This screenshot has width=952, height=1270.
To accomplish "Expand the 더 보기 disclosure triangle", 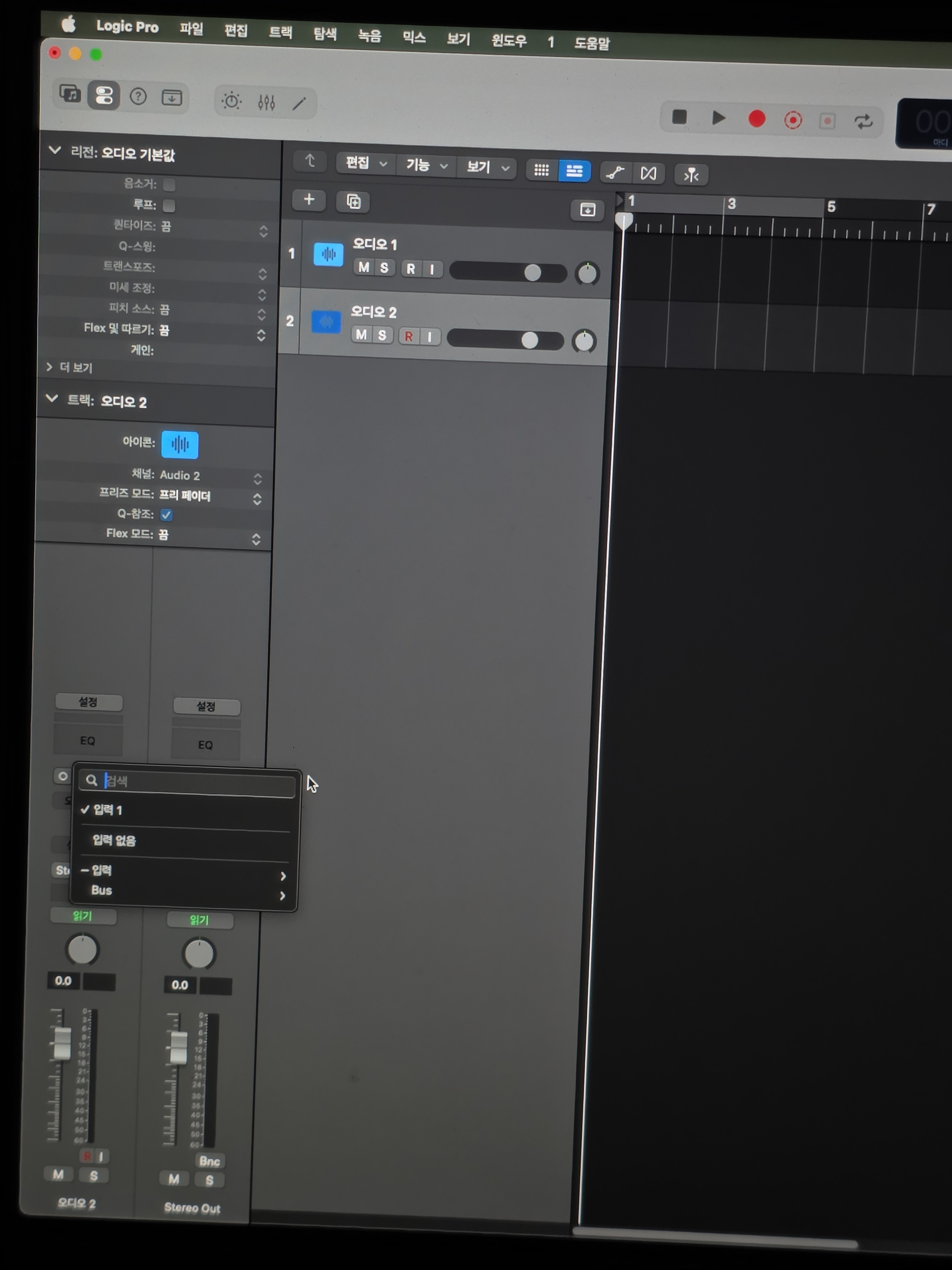I will (50, 367).
